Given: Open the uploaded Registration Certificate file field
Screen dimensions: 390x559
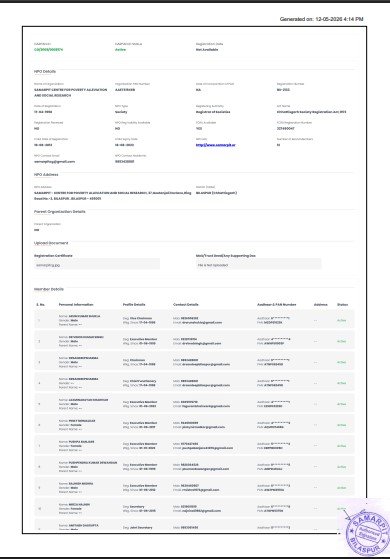Looking at the screenshot, I should (97, 265).
